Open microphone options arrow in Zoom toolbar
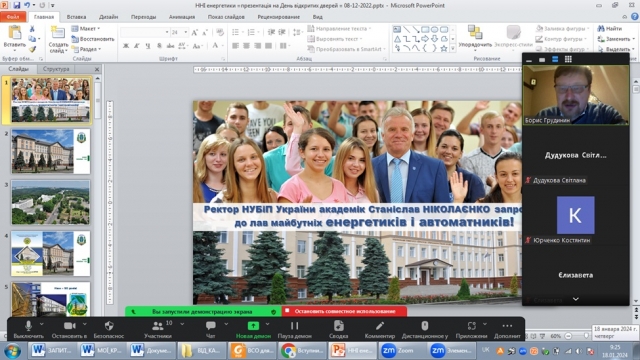640x360 pixels. 42,324
